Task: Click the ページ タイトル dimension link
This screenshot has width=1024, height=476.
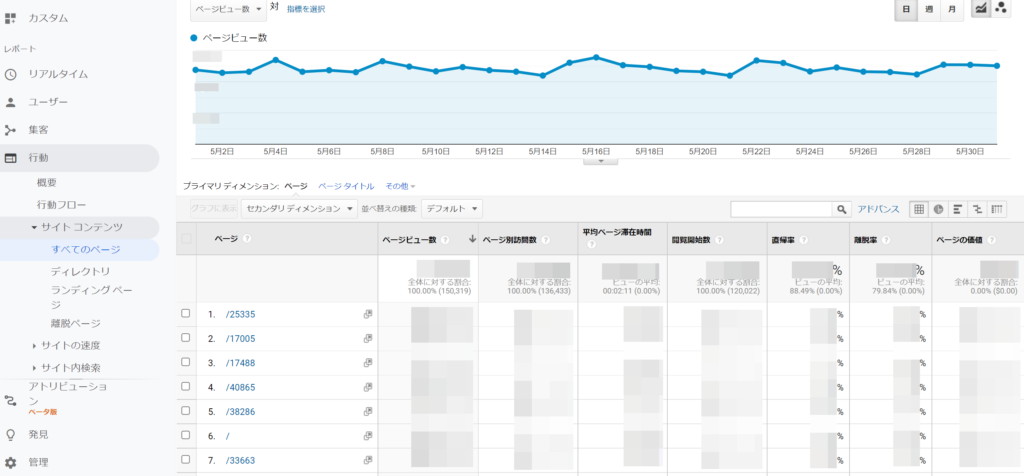Action: 346,186
